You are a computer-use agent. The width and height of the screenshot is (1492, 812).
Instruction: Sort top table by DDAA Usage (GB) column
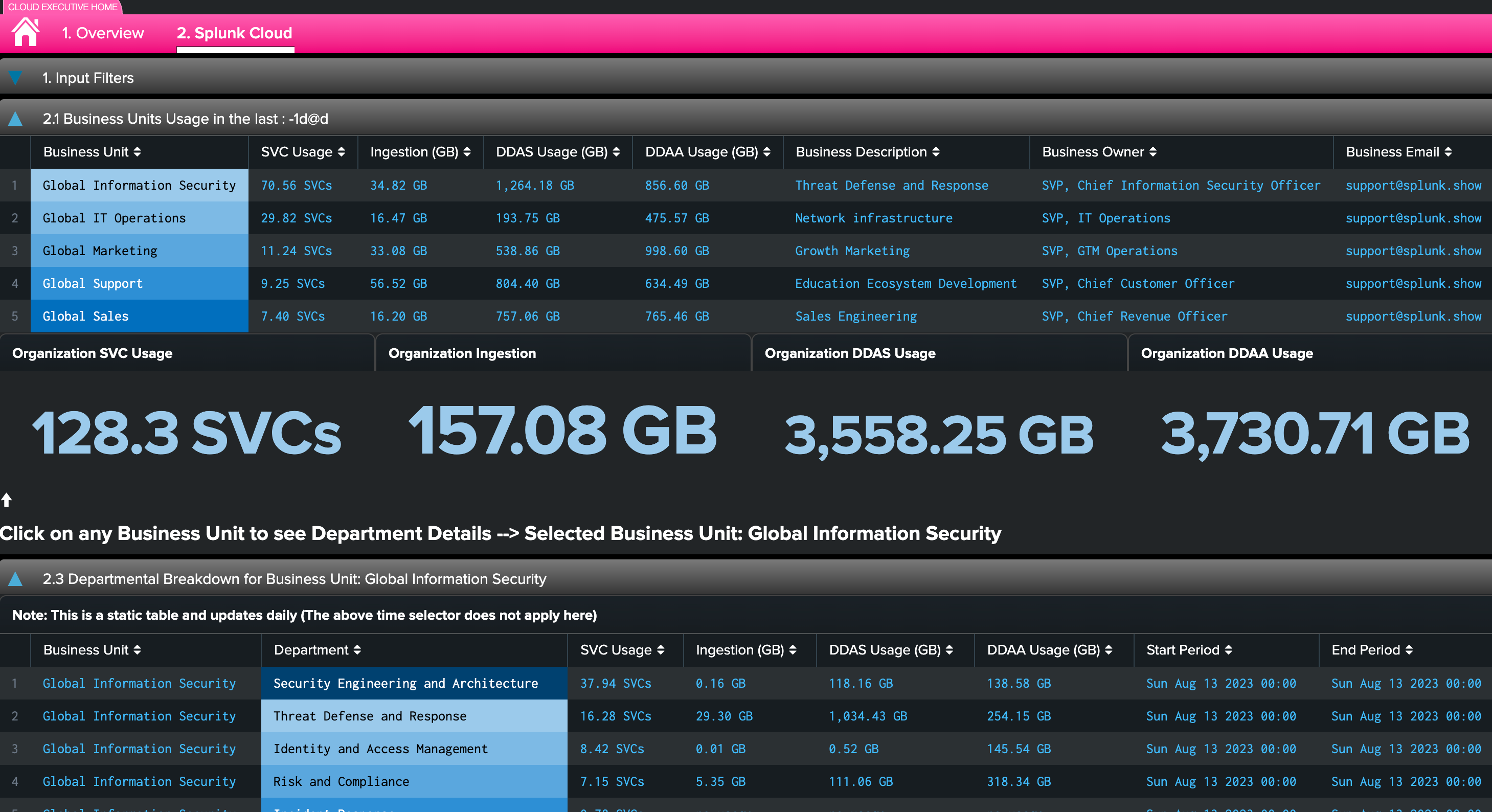(x=708, y=152)
